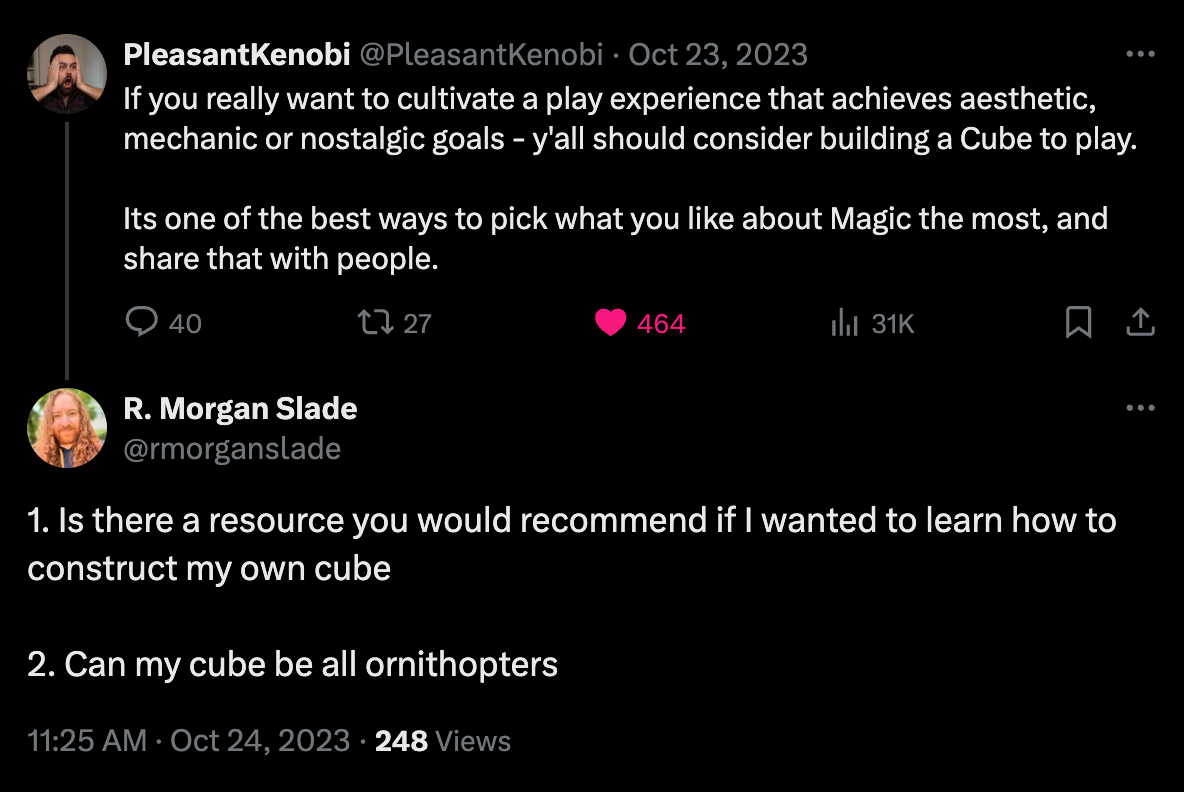Click the PleasantKenobi display name
Screen dimensions: 1184x792
pos(236,54)
